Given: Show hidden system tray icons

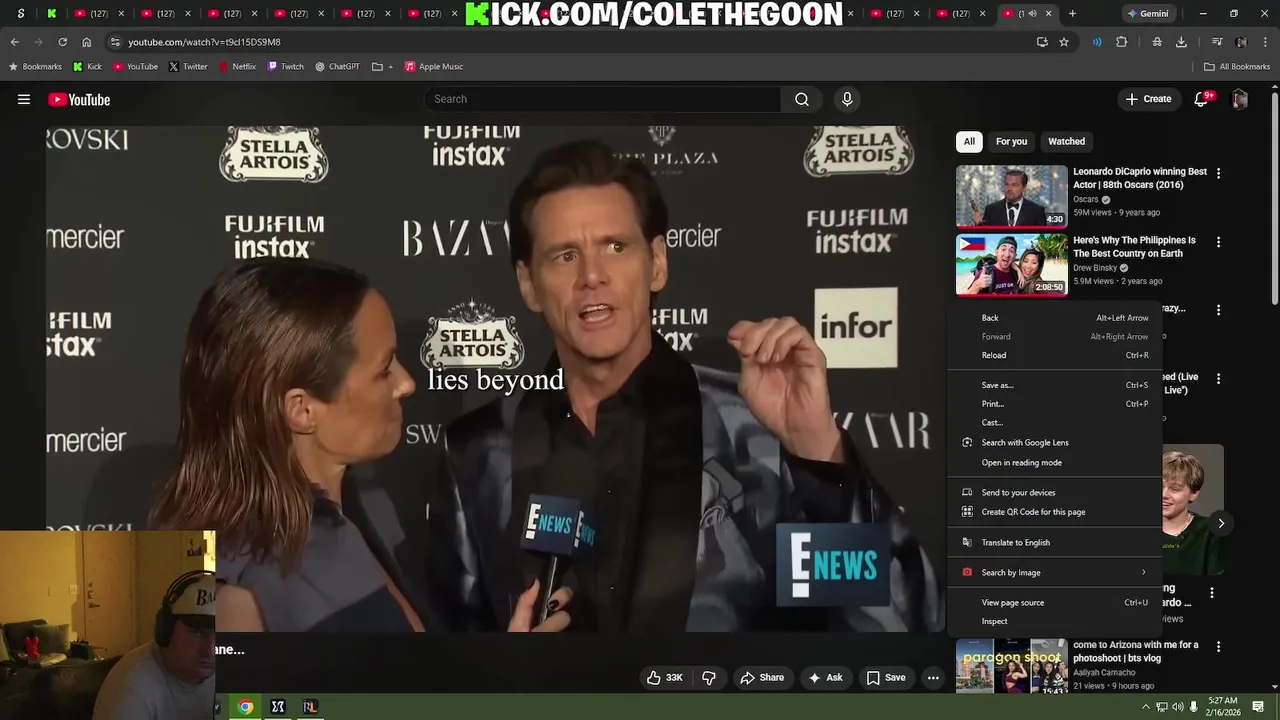Looking at the screenshot, I should click(1146, 707).
